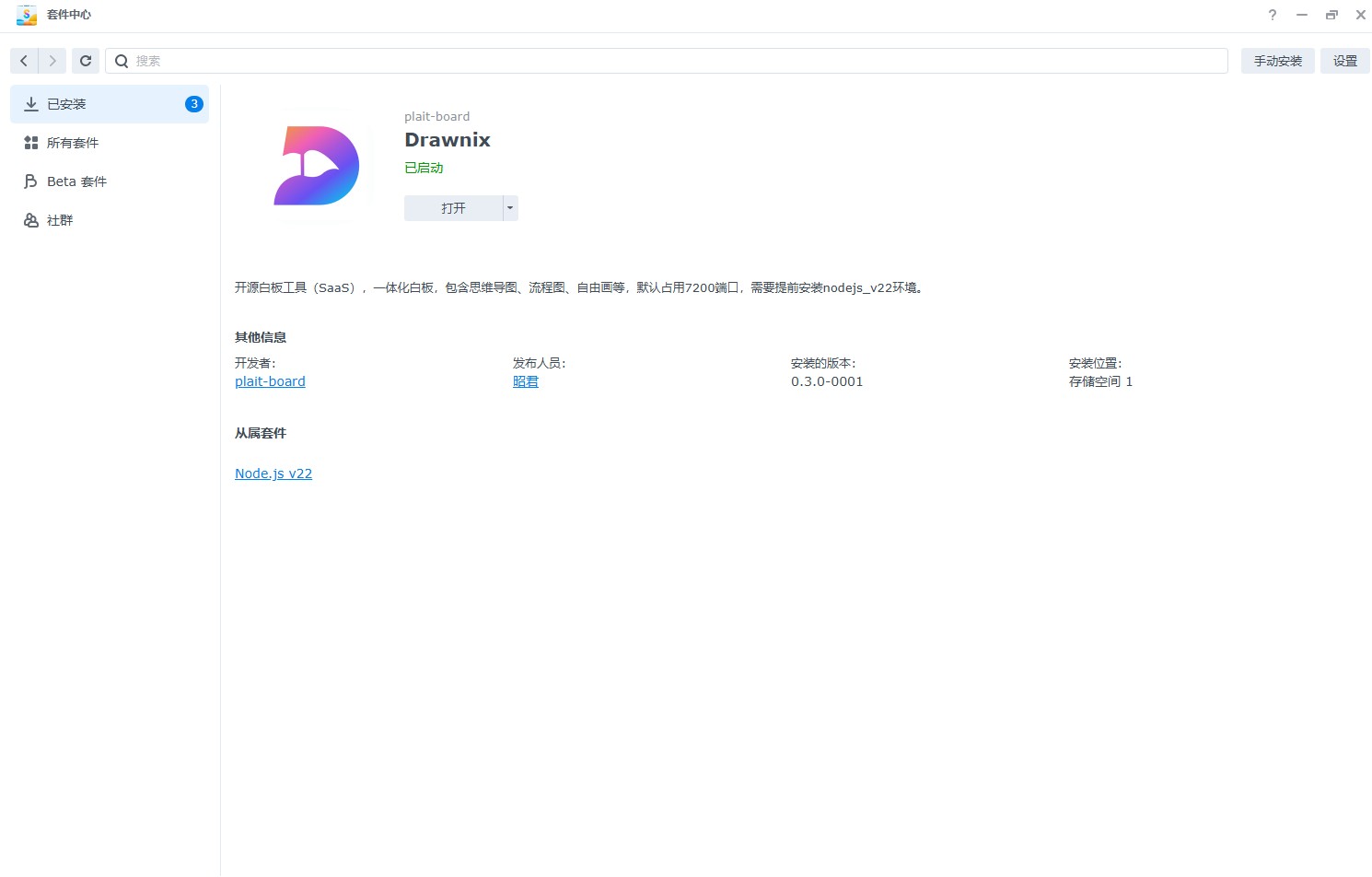Open 设置 settings button
This screenshot has width=1372, height=877.
pos(1344,61)
